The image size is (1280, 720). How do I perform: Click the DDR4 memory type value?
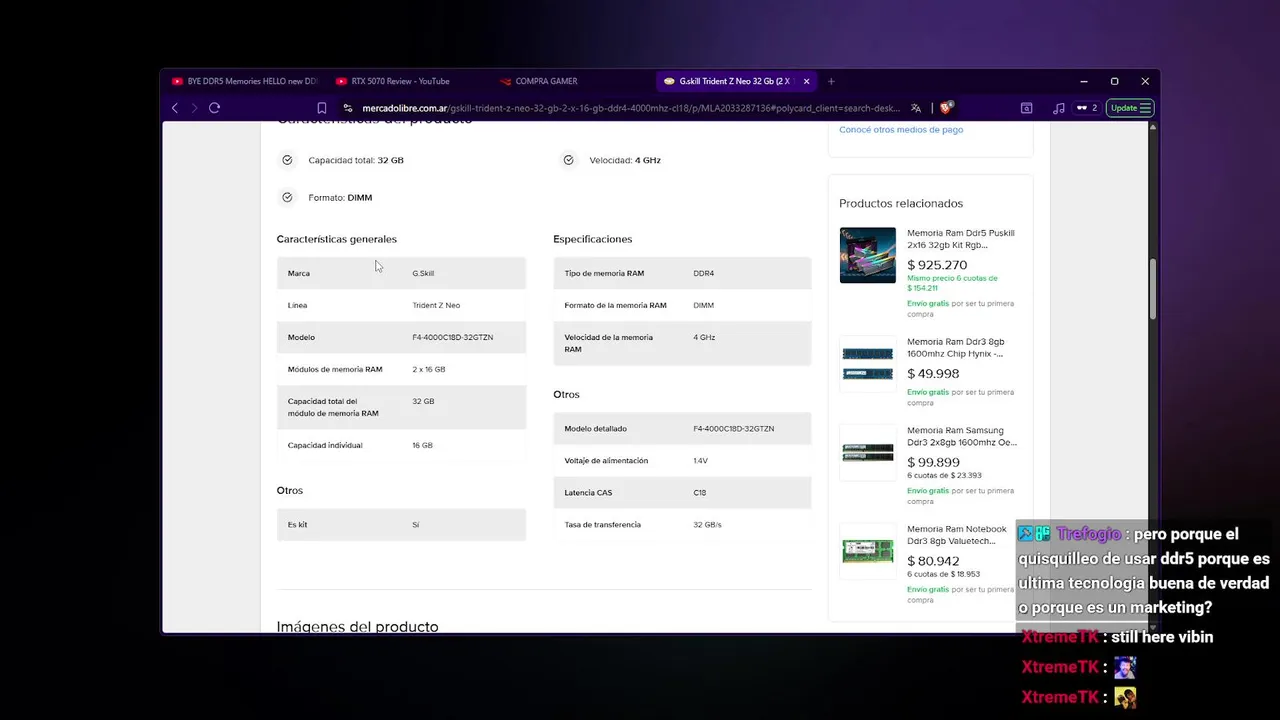pyautogui.click(x=703, y=273)
